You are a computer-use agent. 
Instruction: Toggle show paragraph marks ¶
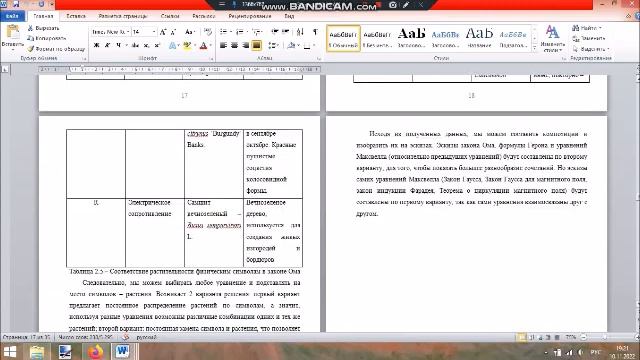click(315, 32)
